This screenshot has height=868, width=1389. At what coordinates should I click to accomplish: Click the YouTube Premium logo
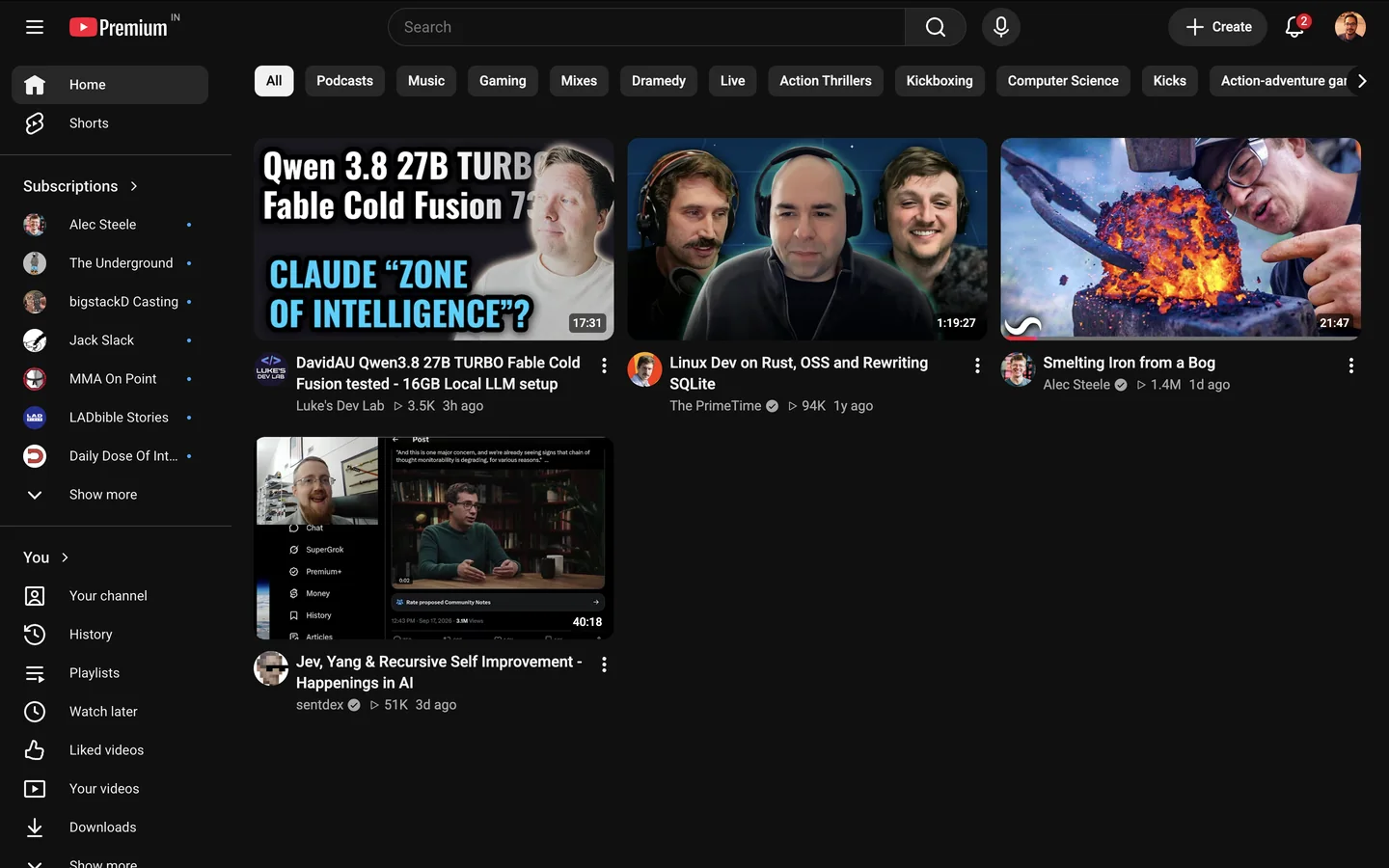point(120,27)
